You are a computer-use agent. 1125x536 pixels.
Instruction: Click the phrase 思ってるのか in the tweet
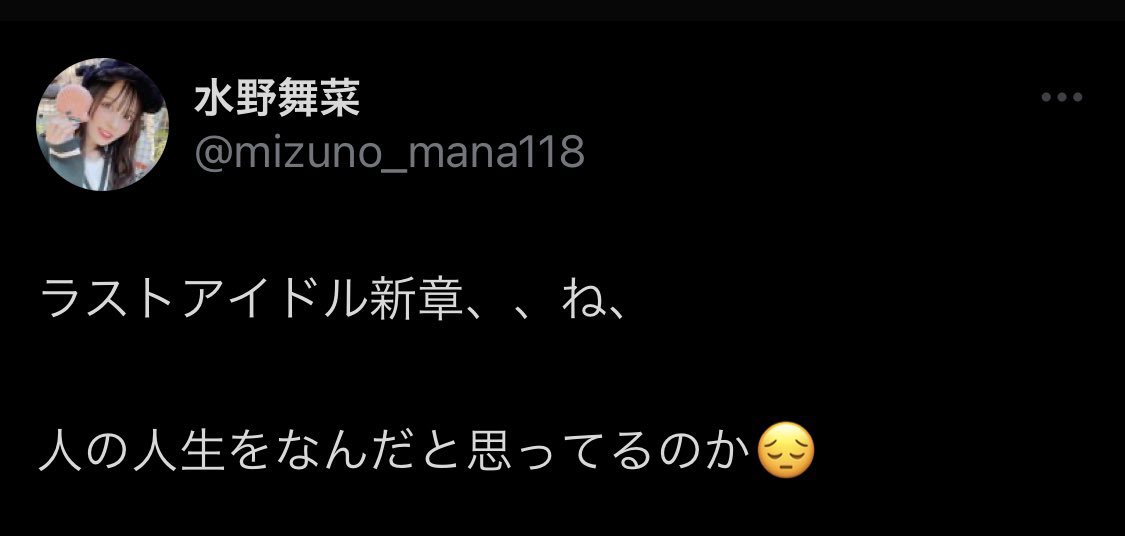tap(610, 451)
